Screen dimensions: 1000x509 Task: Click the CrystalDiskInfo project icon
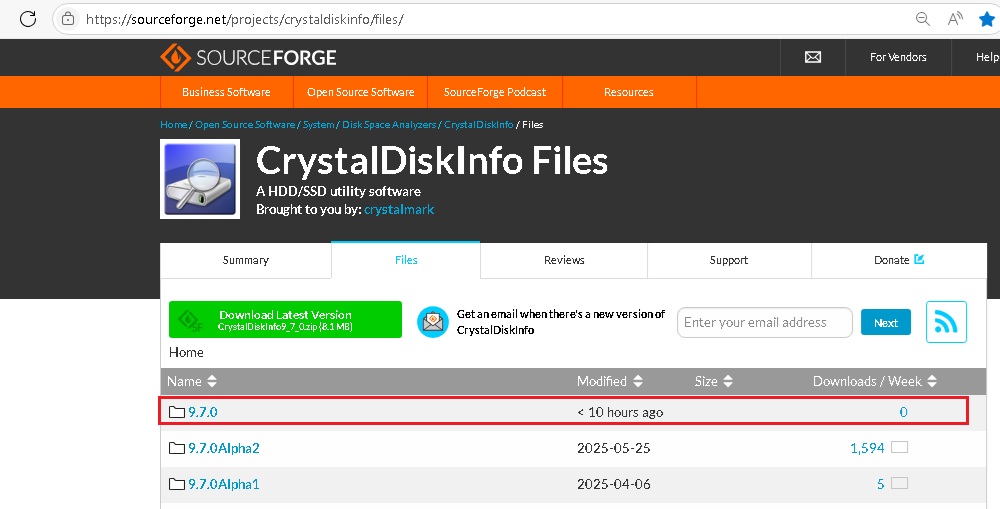[200, 179]
